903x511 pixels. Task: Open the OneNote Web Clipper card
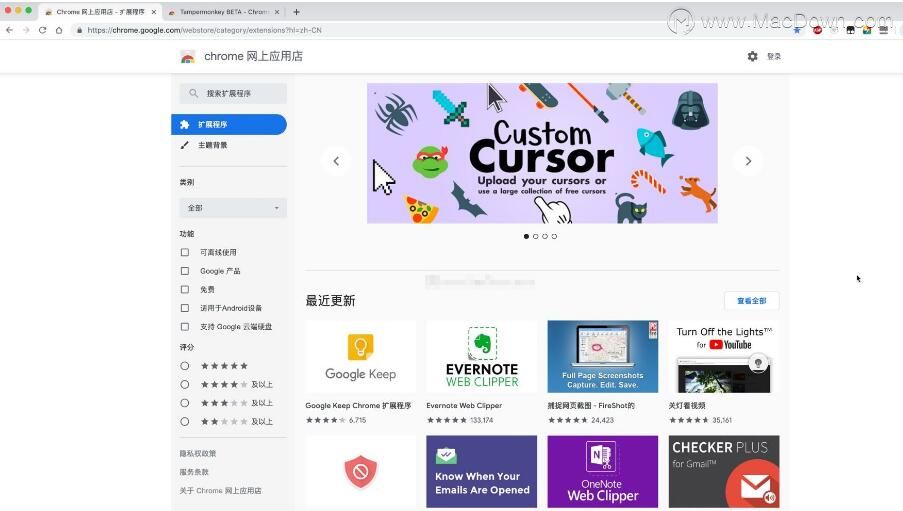(602, 471)
